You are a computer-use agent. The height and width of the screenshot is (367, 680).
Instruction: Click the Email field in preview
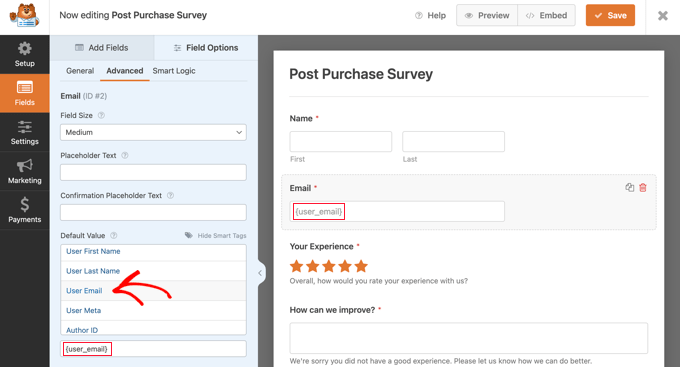click(397, 211)
